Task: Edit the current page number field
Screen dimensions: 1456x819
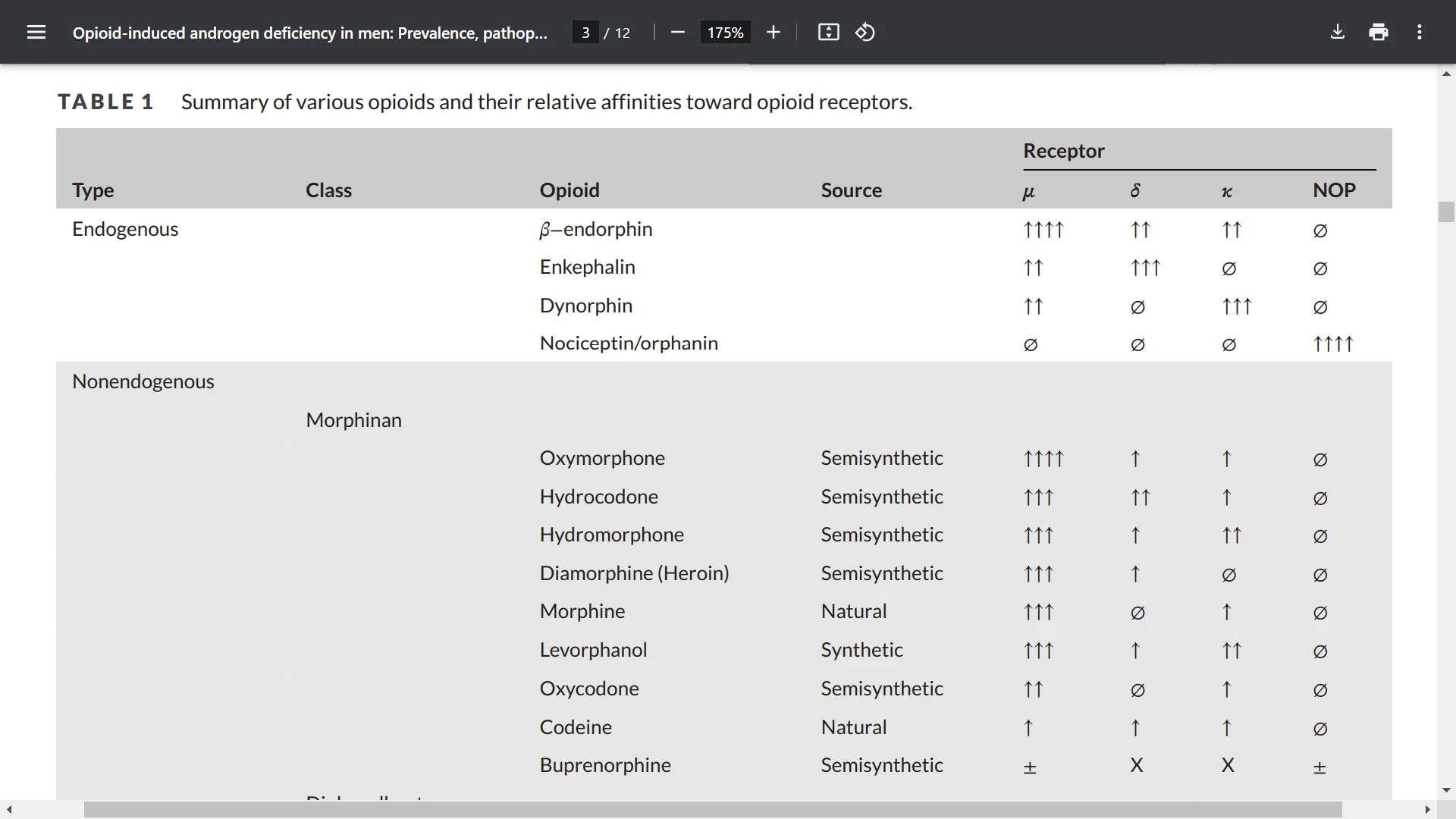Action: pos(585,33)
